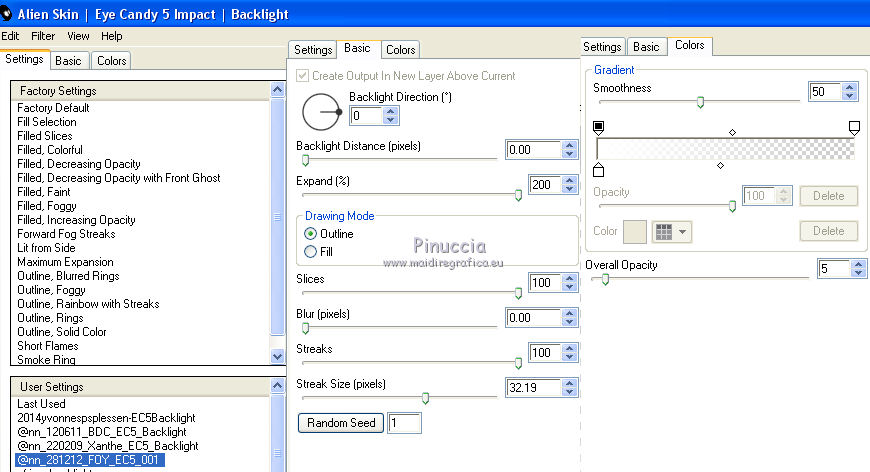This screenshot has height=472, width=870.
Task: Click the Streak Size value field
Action: click(534, 388)
